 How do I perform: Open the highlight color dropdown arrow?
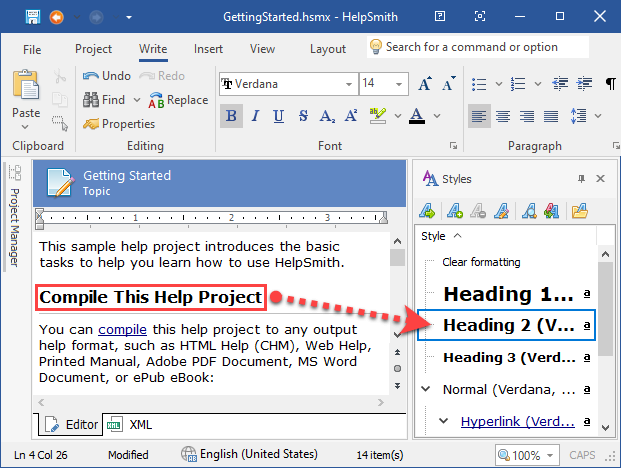398,116
